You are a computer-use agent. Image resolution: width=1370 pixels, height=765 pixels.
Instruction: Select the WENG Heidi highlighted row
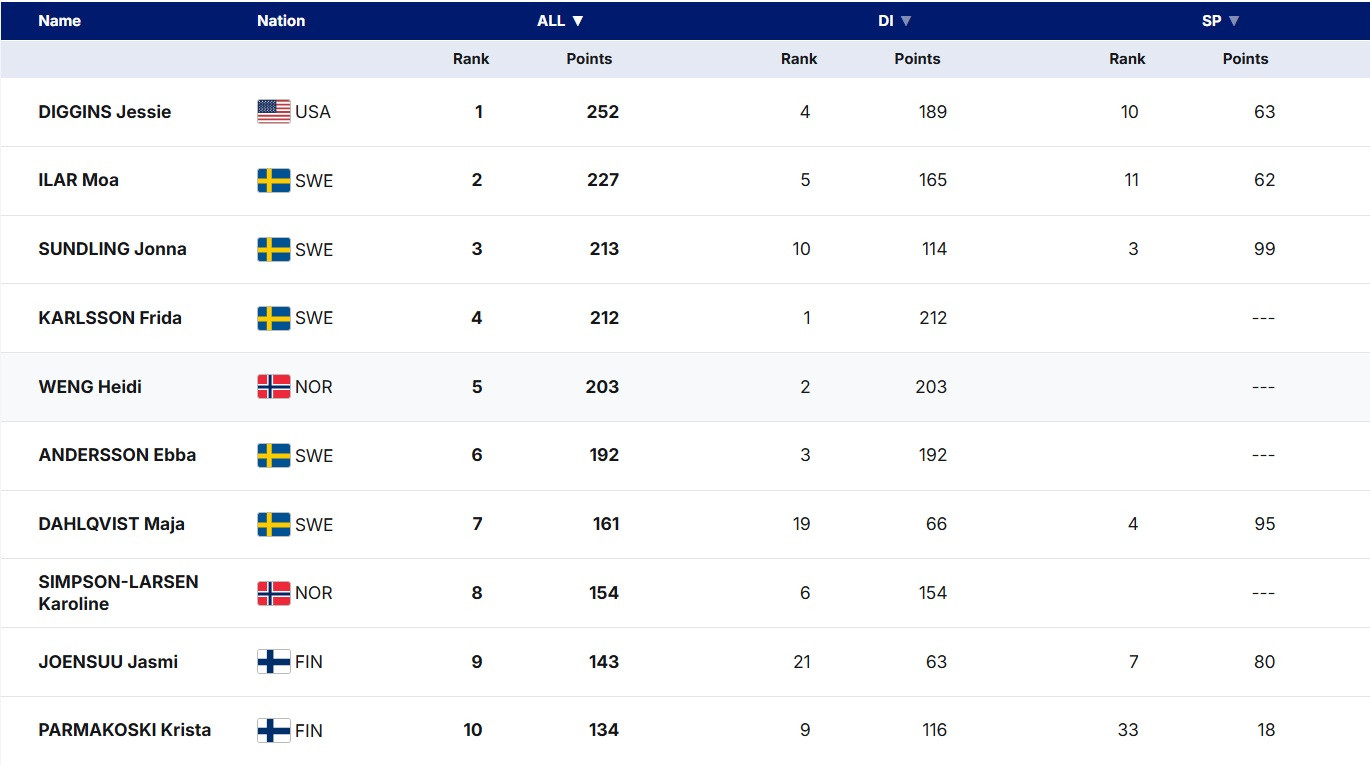(x=685, y=387)
